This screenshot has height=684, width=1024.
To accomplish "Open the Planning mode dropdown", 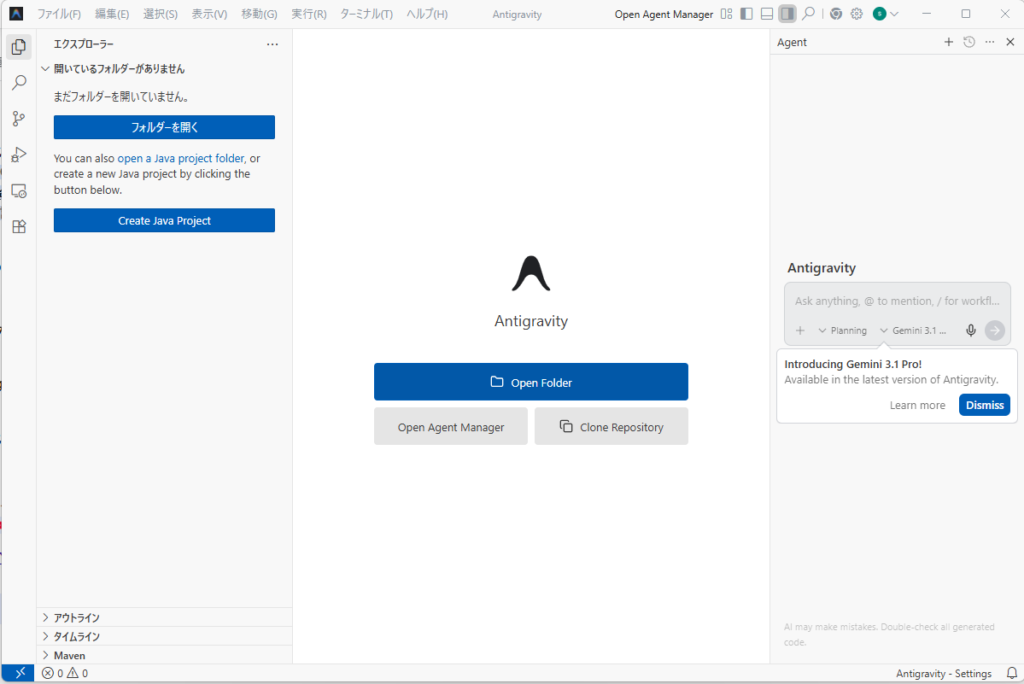I will (842, 331).
